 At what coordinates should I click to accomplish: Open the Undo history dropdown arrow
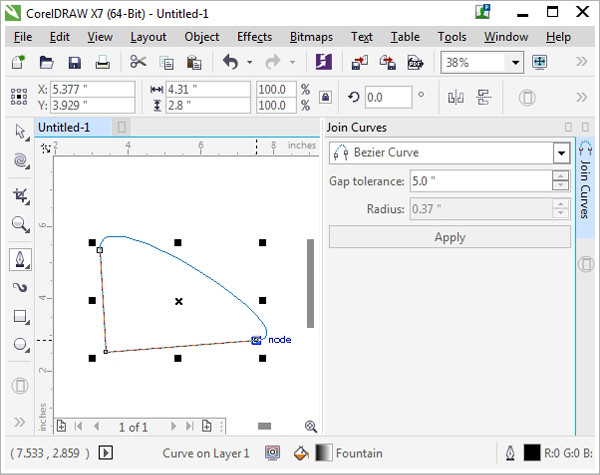coord(249,62)
